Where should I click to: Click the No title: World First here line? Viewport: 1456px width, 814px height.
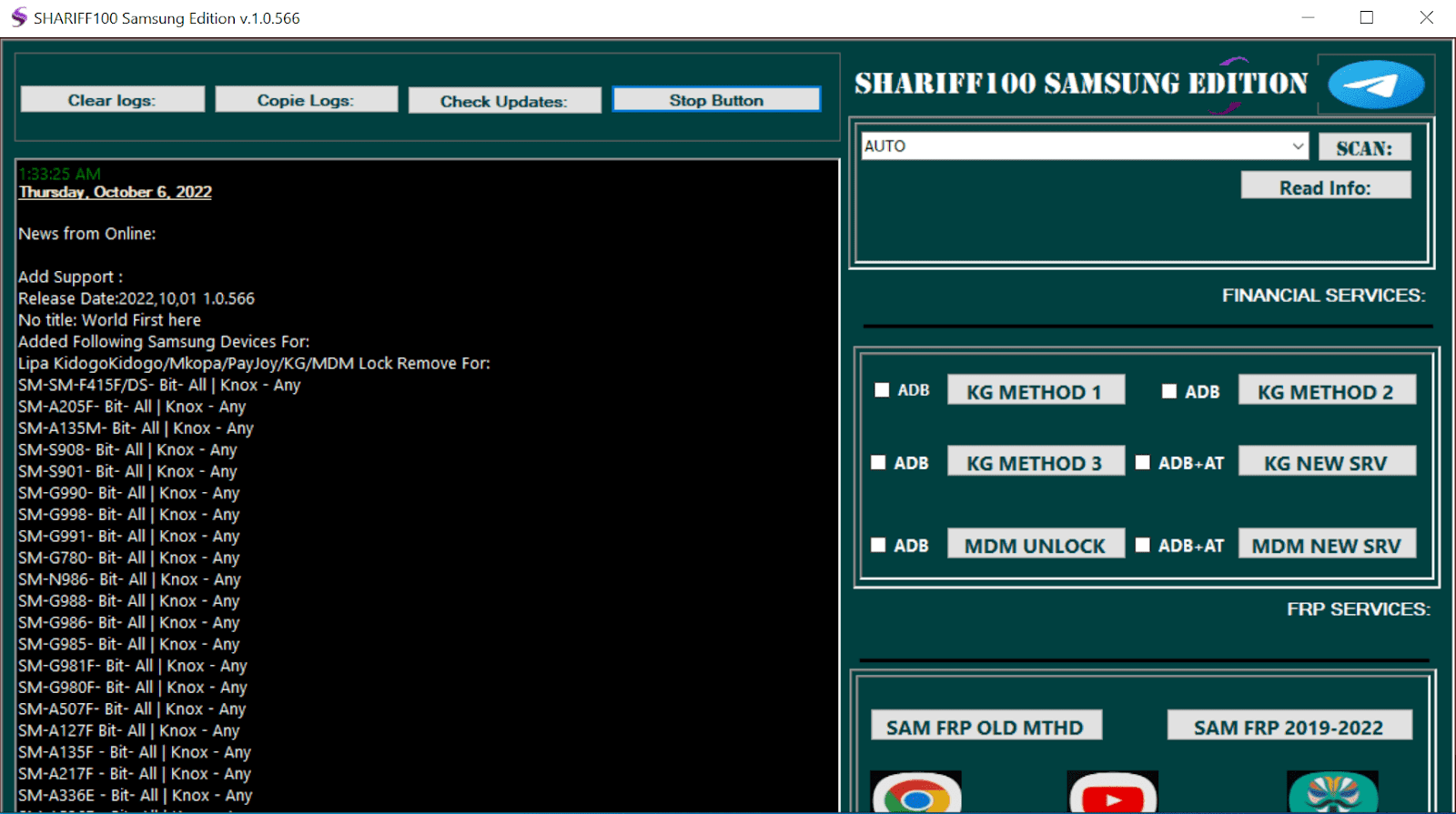click(109, 320)
